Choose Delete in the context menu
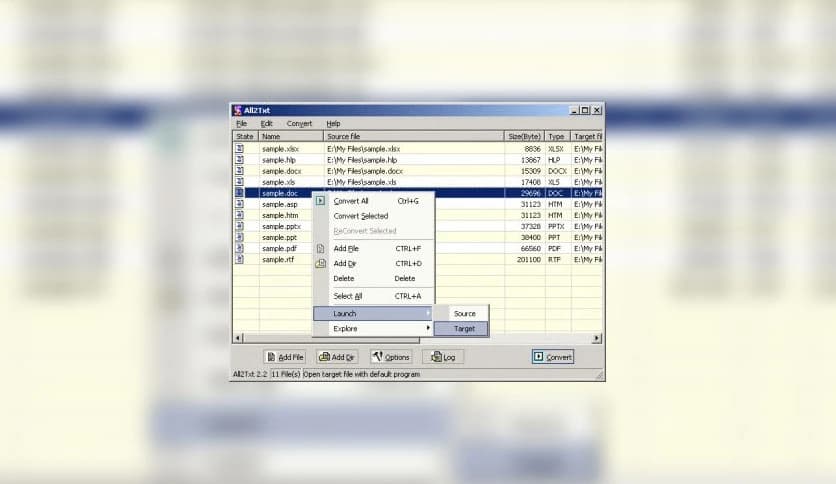The image size is (836, 484). [x=373, y=278]
